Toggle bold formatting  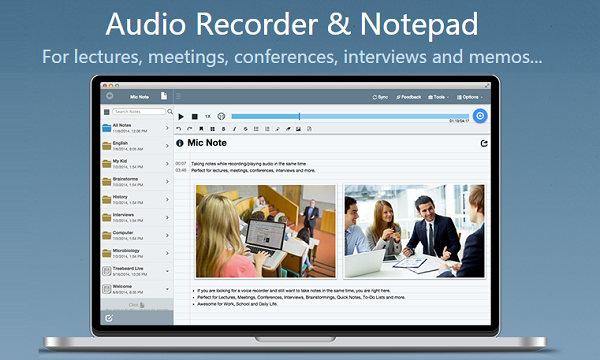pyautogui.click(x=223, y=129)
